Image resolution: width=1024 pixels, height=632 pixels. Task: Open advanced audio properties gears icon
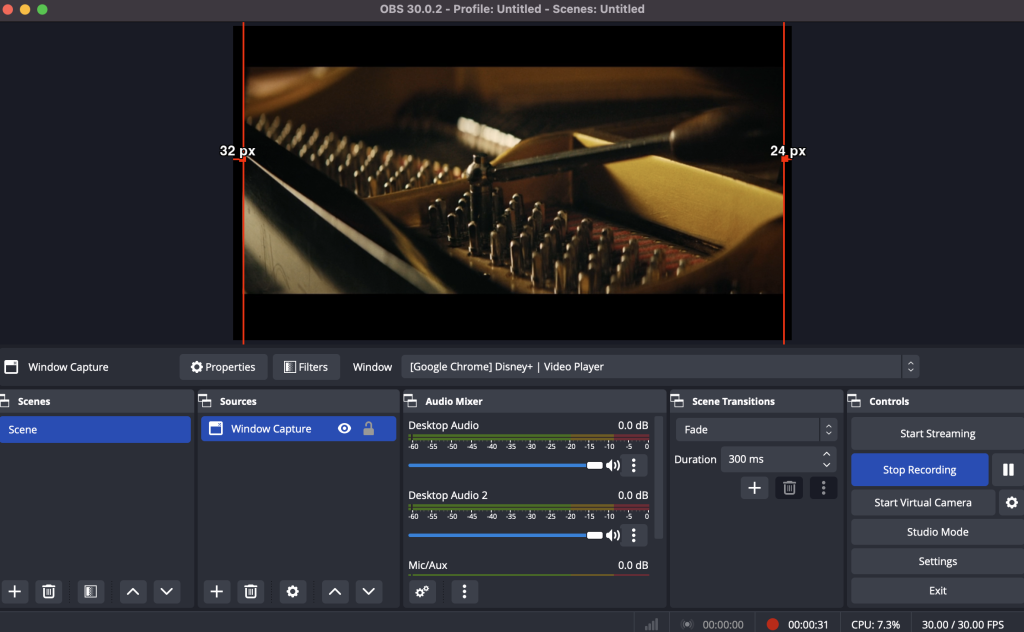point(423,592)
